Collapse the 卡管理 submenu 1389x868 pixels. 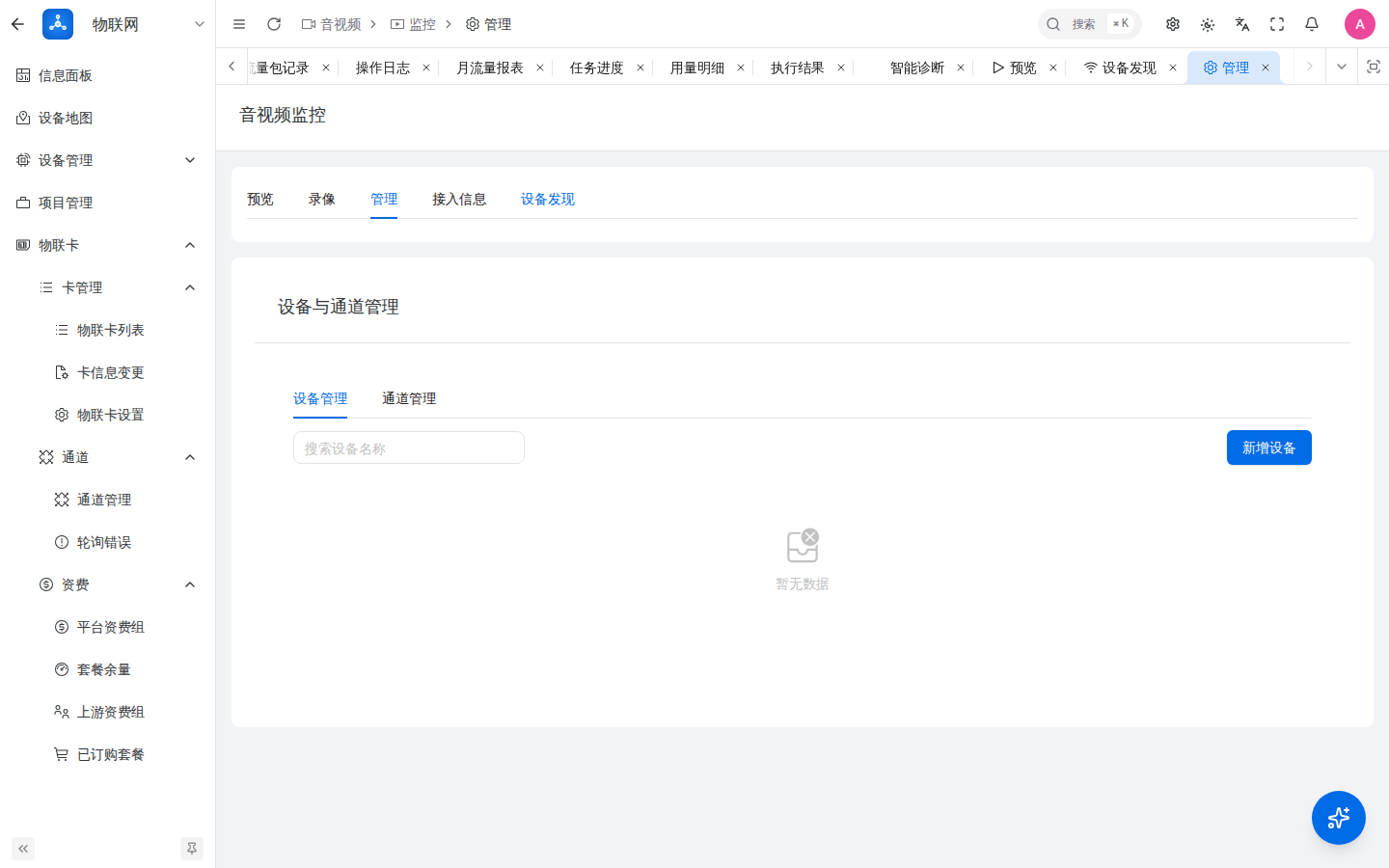tap(107, 287)
